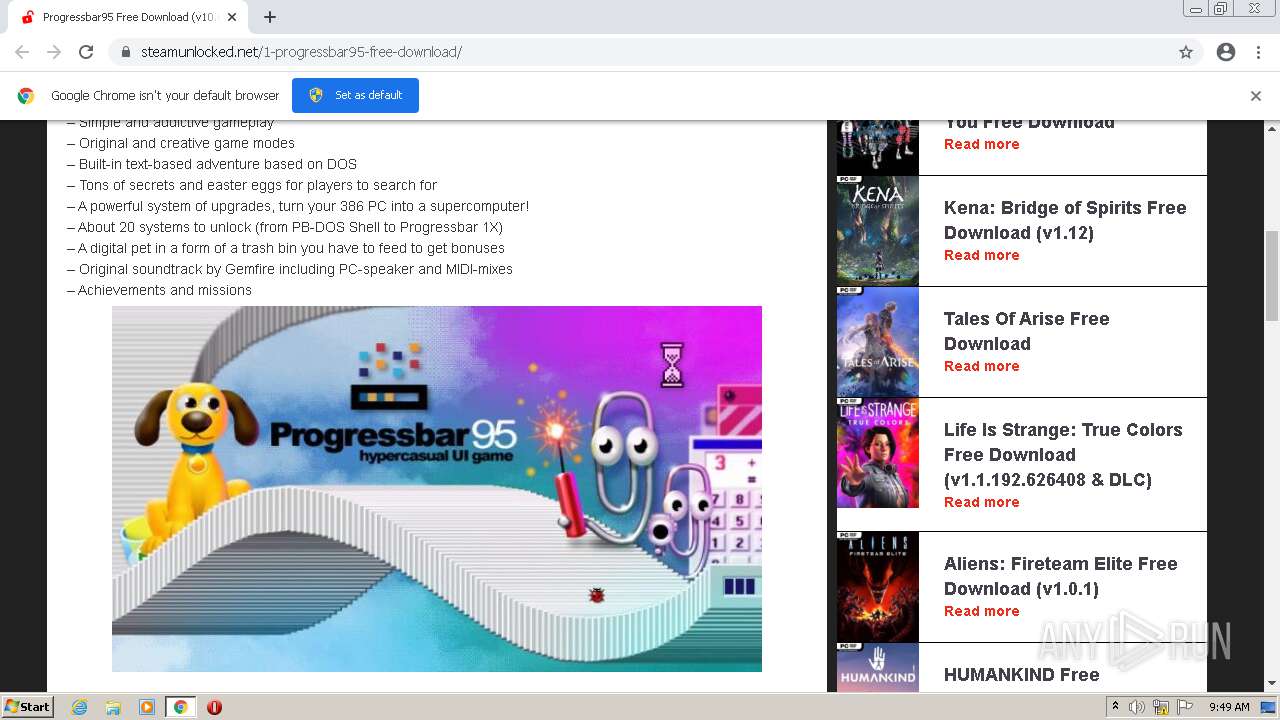The height and width of the screenshot is (720, 1280).
Task: Set Chrome as default browser
Action: pos(355,95)
